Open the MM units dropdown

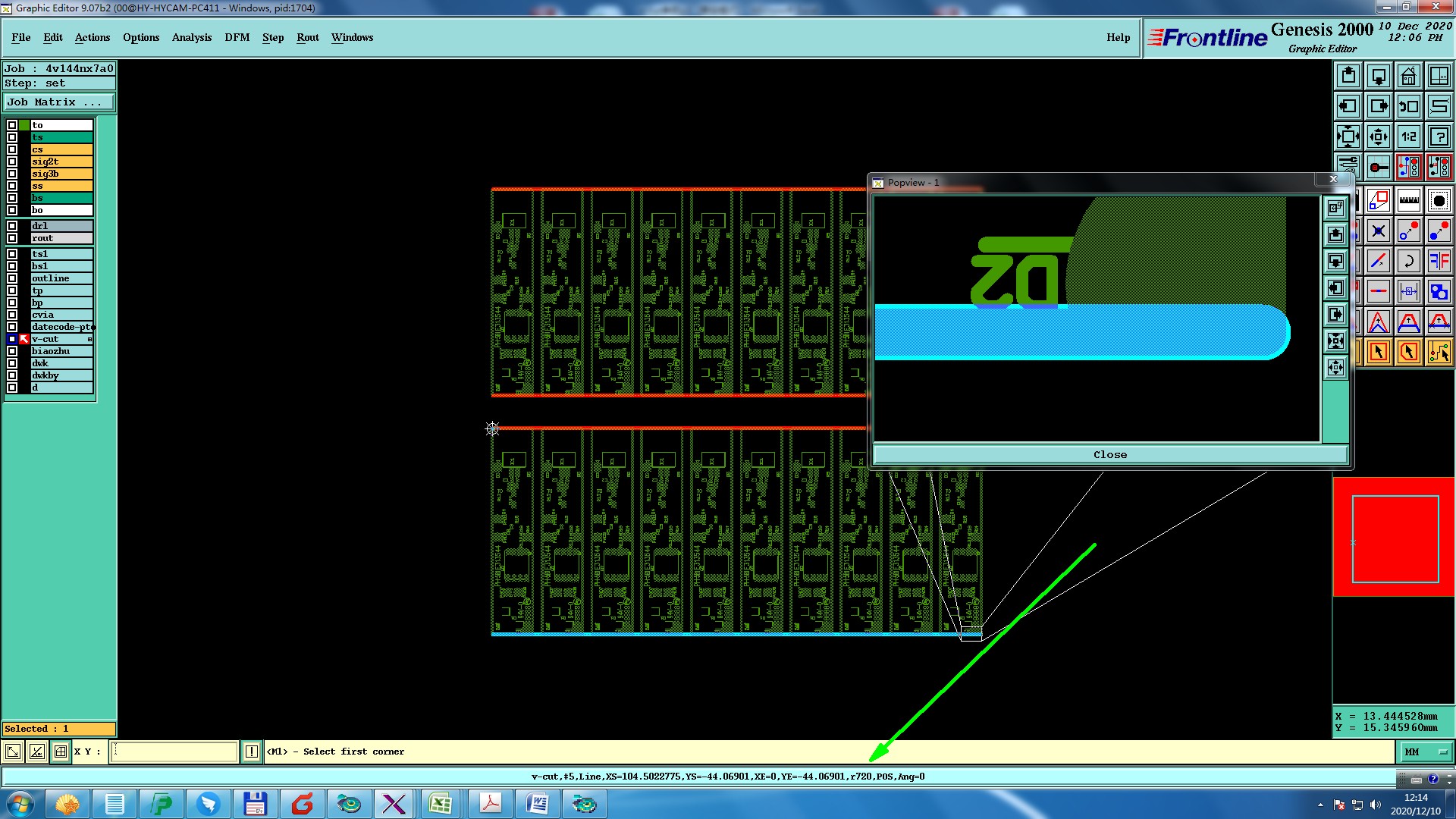[x=1426, y=752]
